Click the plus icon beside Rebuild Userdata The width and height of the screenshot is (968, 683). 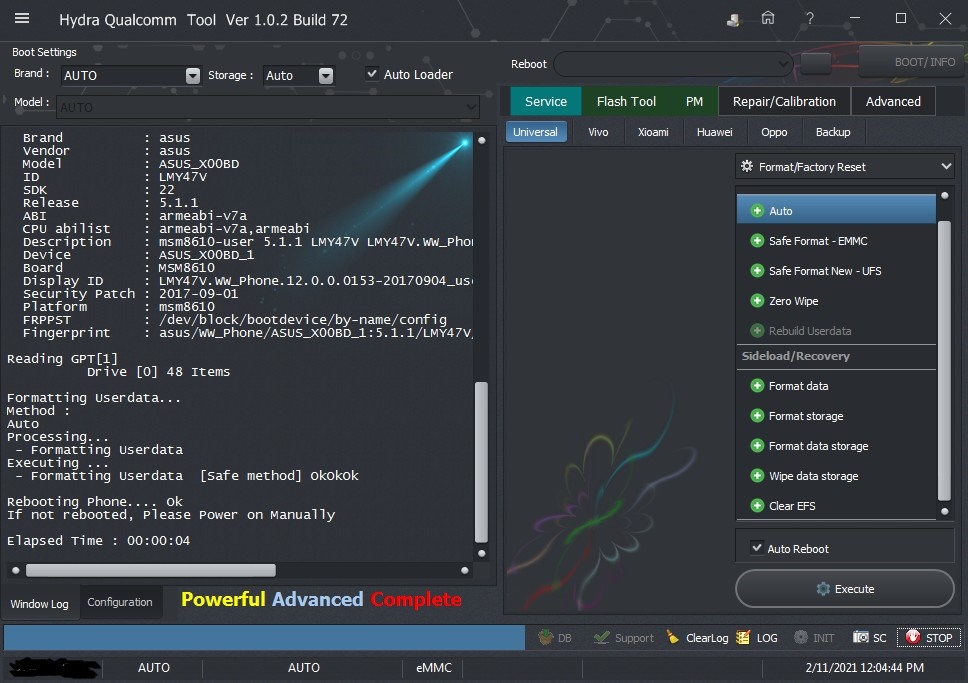757,330
